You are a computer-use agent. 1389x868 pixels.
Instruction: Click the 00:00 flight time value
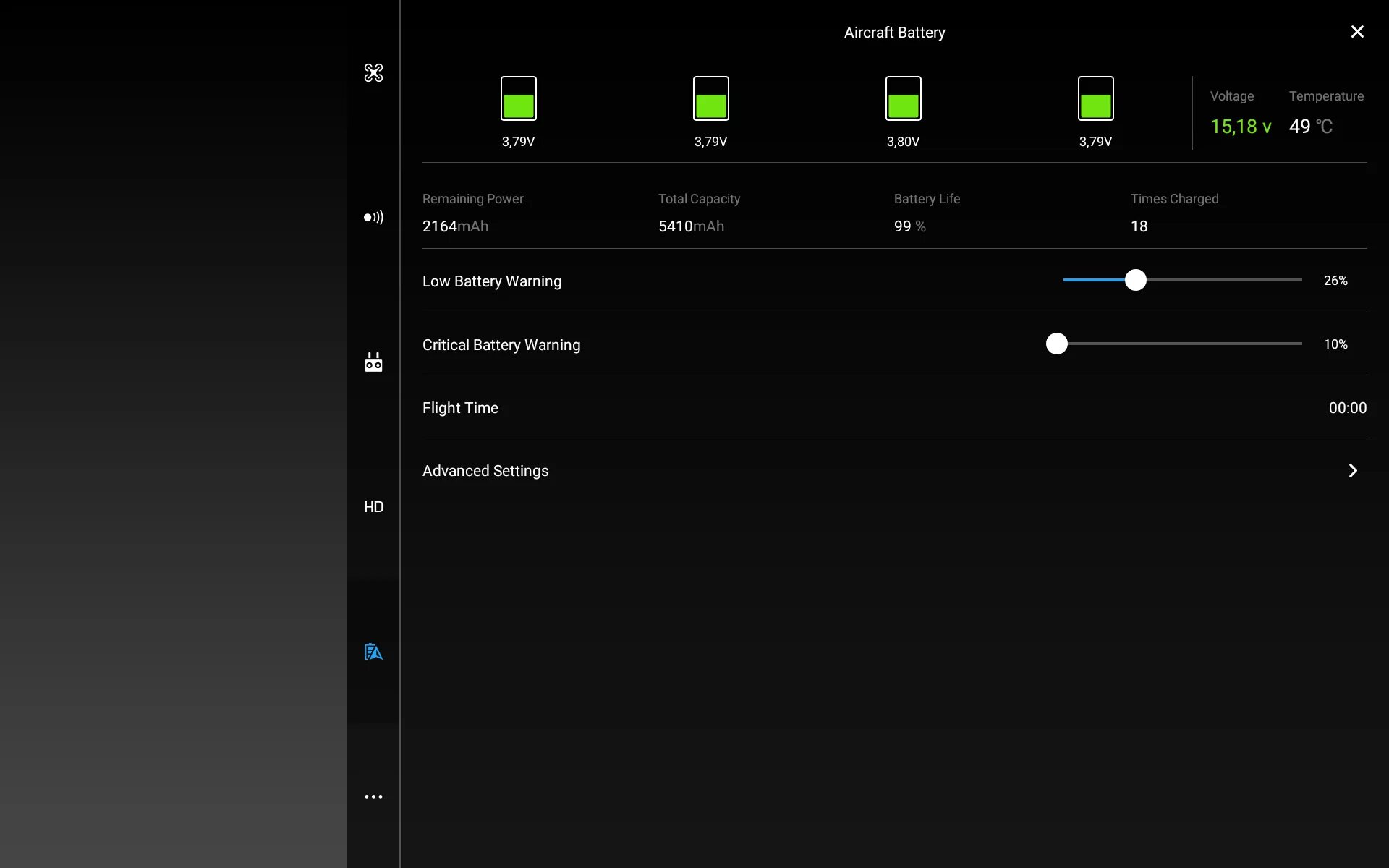(1348, 408)
